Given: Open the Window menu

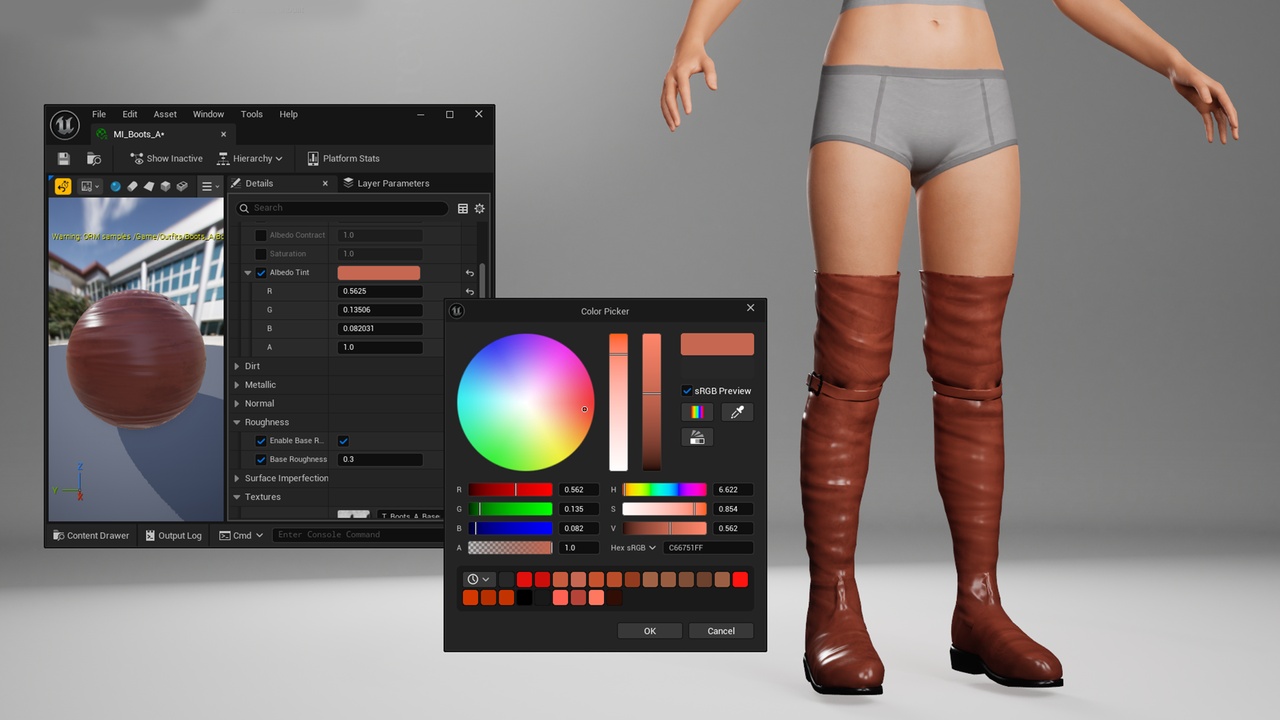Looking at the screenshot, I should pyautogui.click(x=208, y=114).
